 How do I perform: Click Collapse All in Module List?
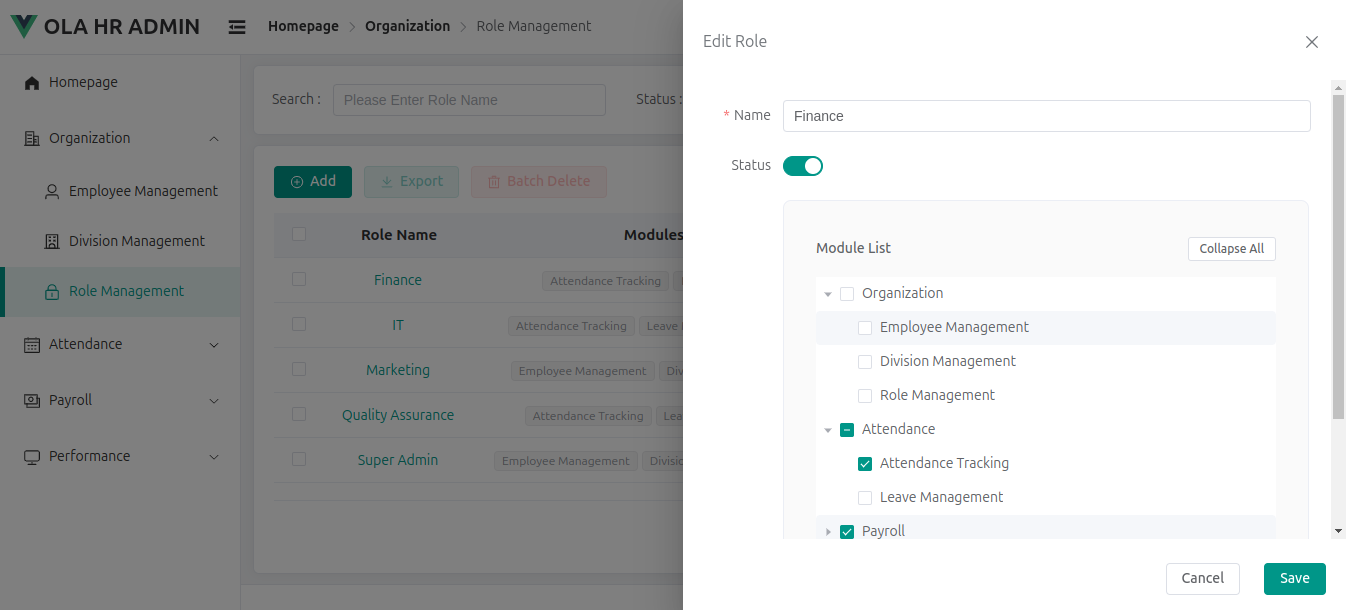[x=1232, y=249]
